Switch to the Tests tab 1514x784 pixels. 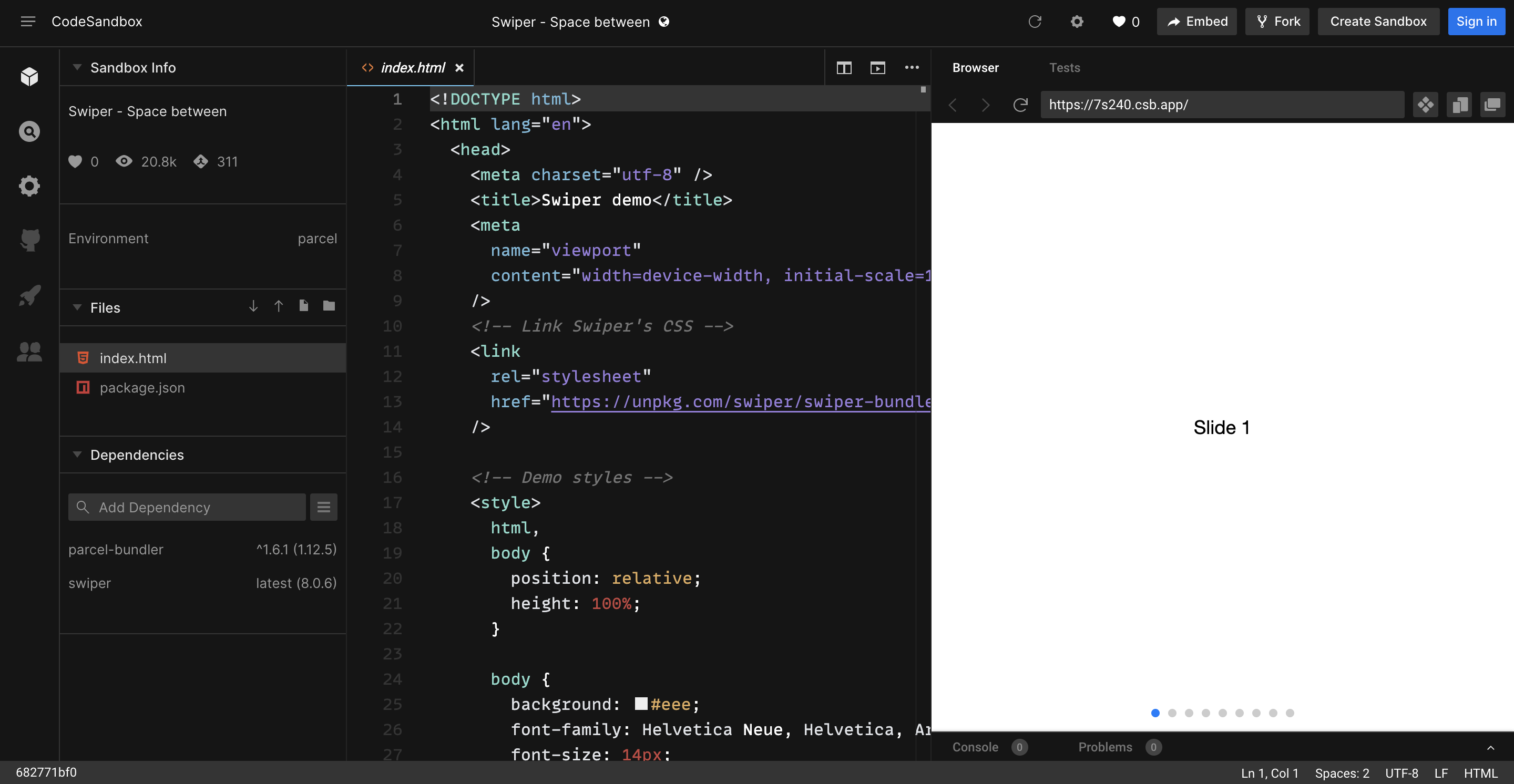click(x=1065, y=68)
